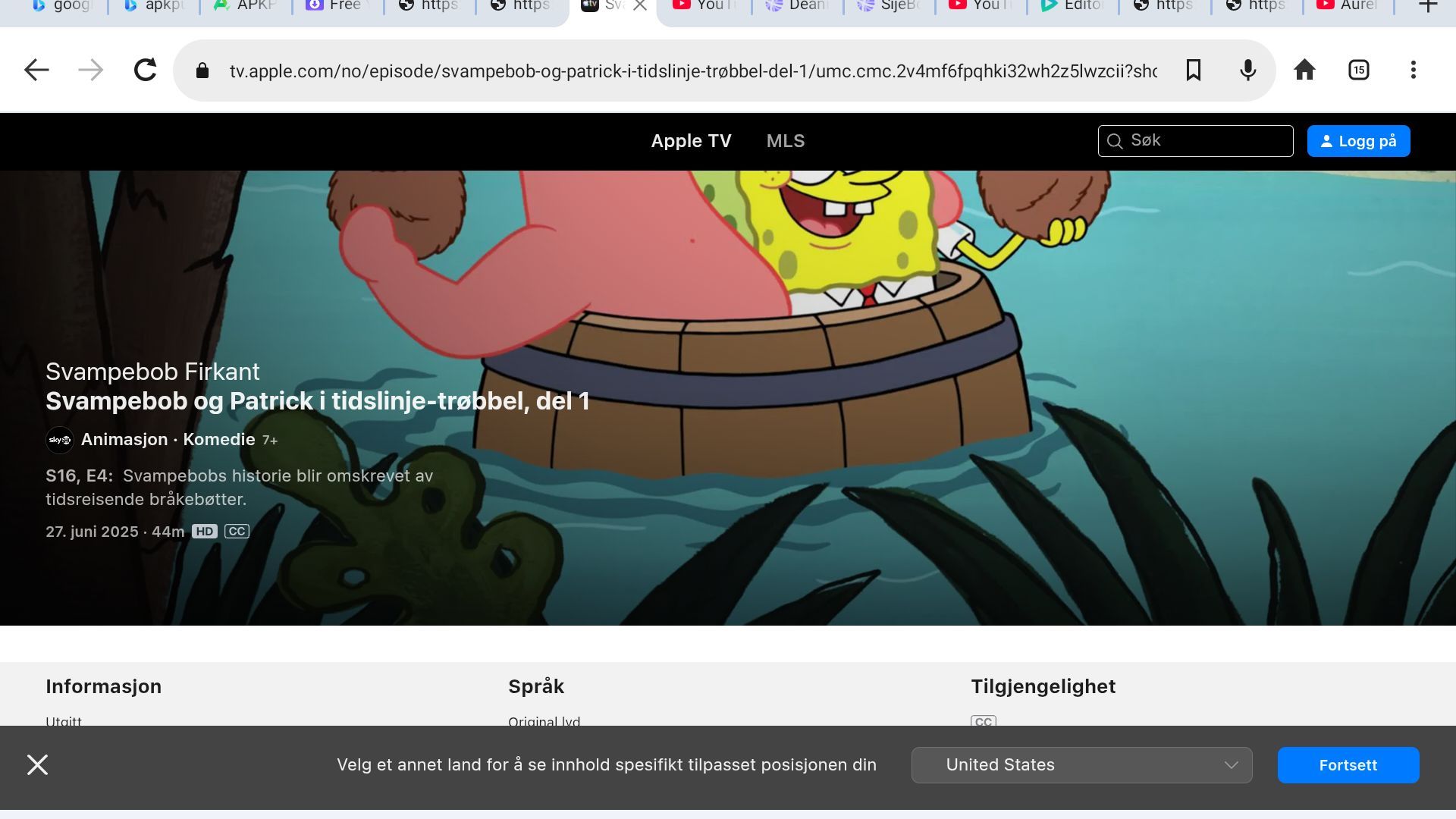This screenshot has height=819, width=1456.
Task: Focus the Søk search field
Action: [x=1195, y=141]
